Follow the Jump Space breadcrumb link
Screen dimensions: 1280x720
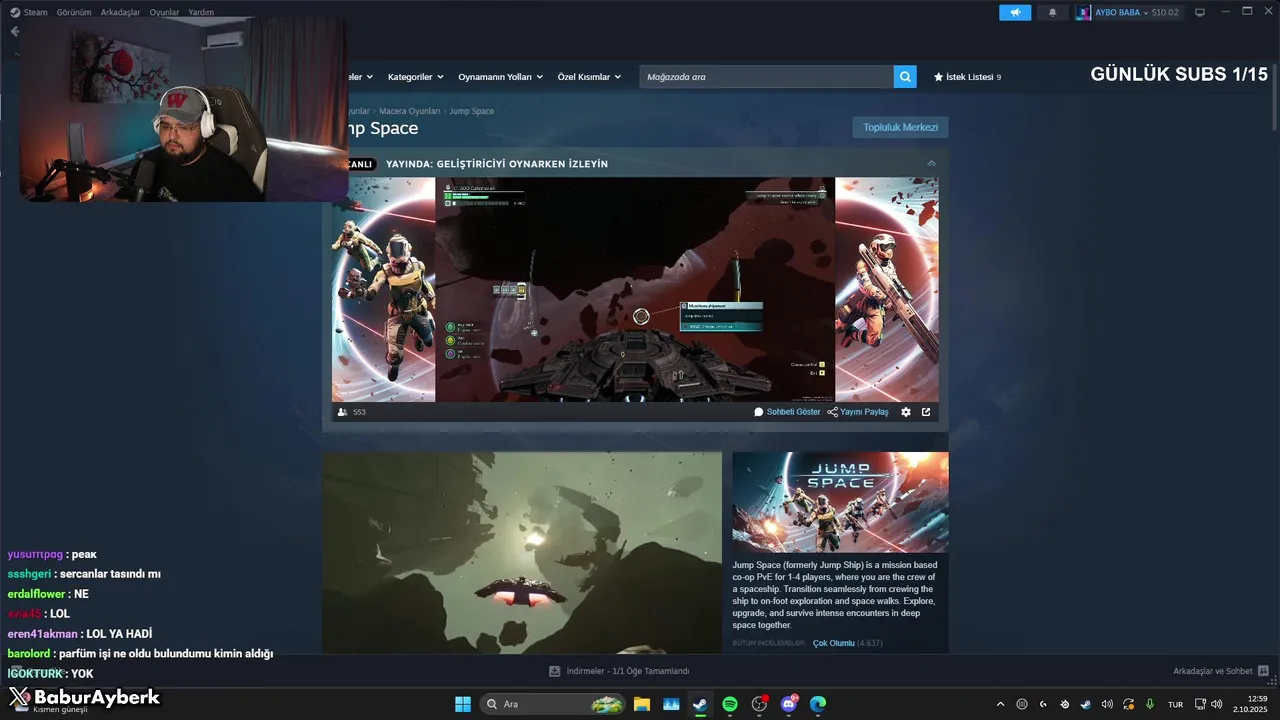471,111
